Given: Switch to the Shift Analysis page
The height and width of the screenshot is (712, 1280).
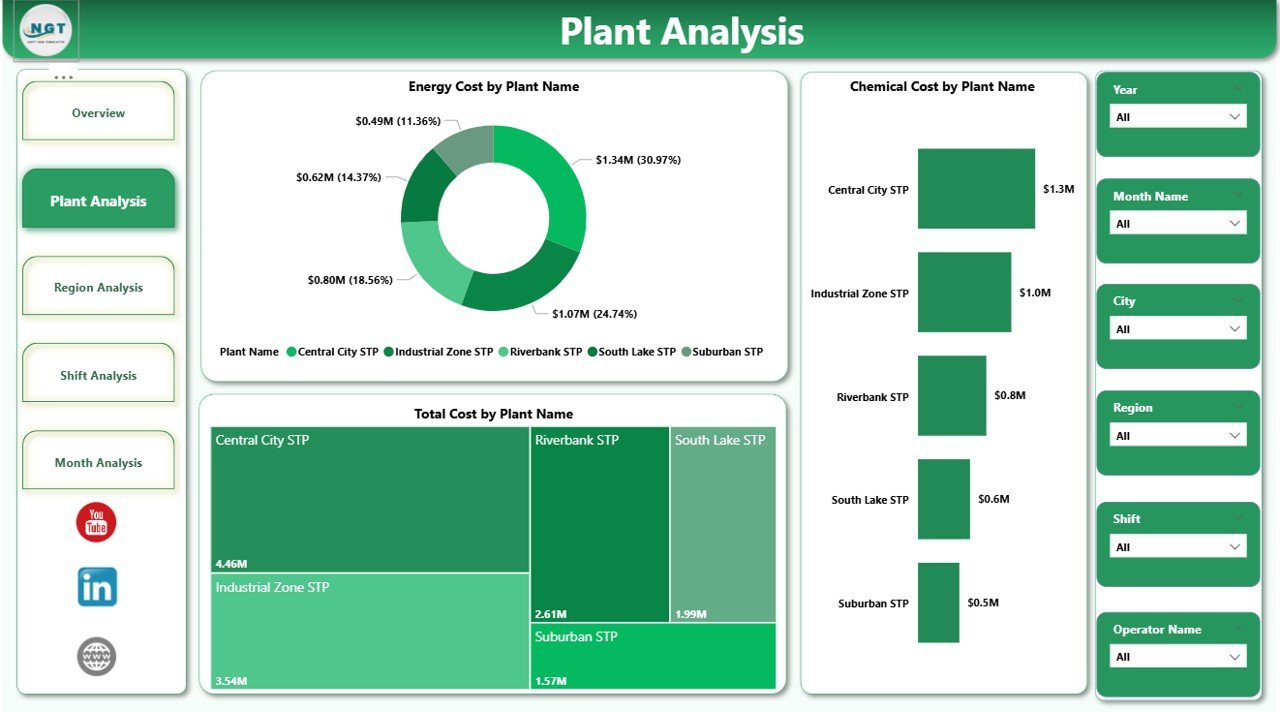Looking at the screenshot, I should [98, 374].
